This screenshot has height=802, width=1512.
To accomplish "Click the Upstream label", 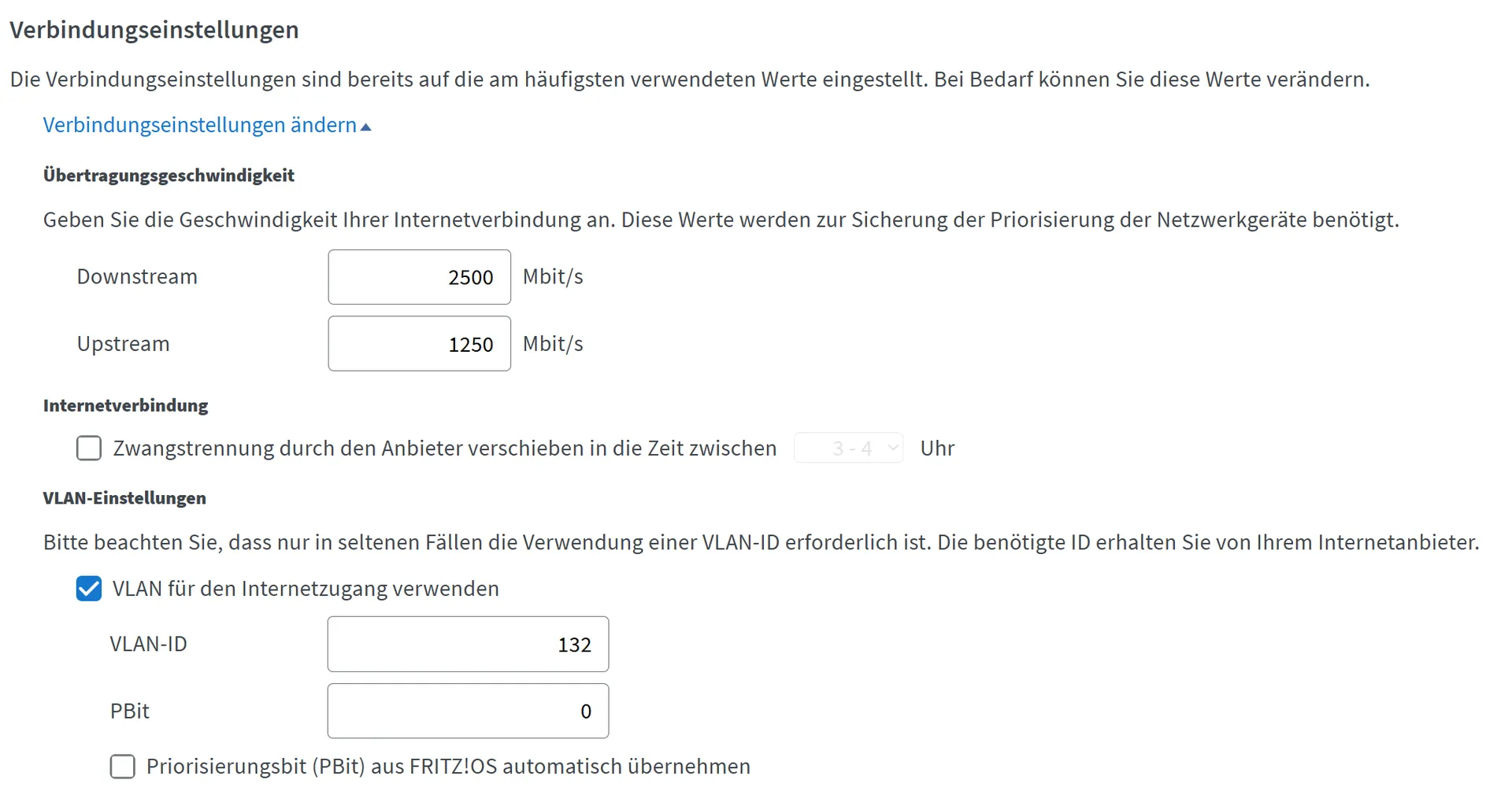I will (124, 344).
